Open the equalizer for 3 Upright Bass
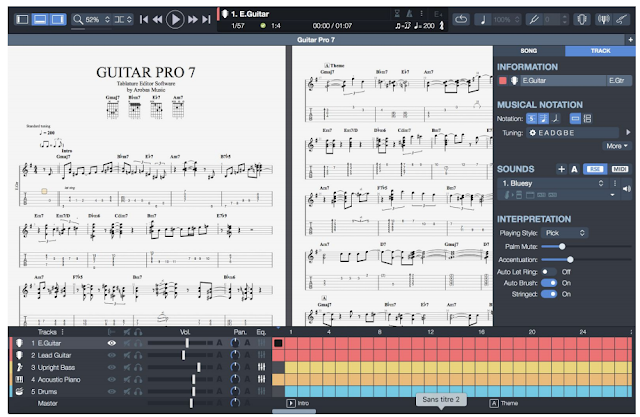This screenshot has width=640, height=417. pos(261,367)
